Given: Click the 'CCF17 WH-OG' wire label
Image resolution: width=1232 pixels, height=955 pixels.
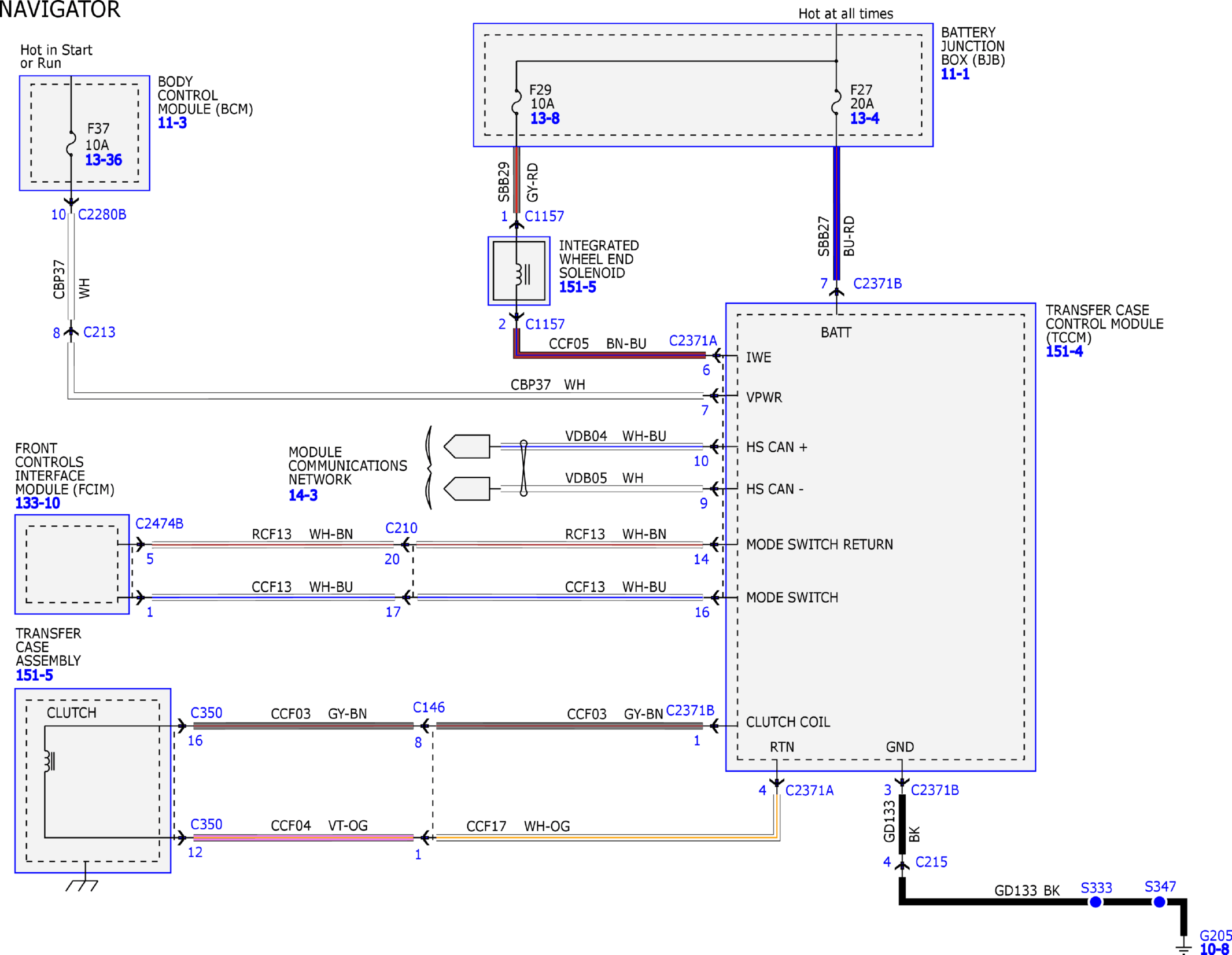Looking at the screenshot, I should click(518, 827).
